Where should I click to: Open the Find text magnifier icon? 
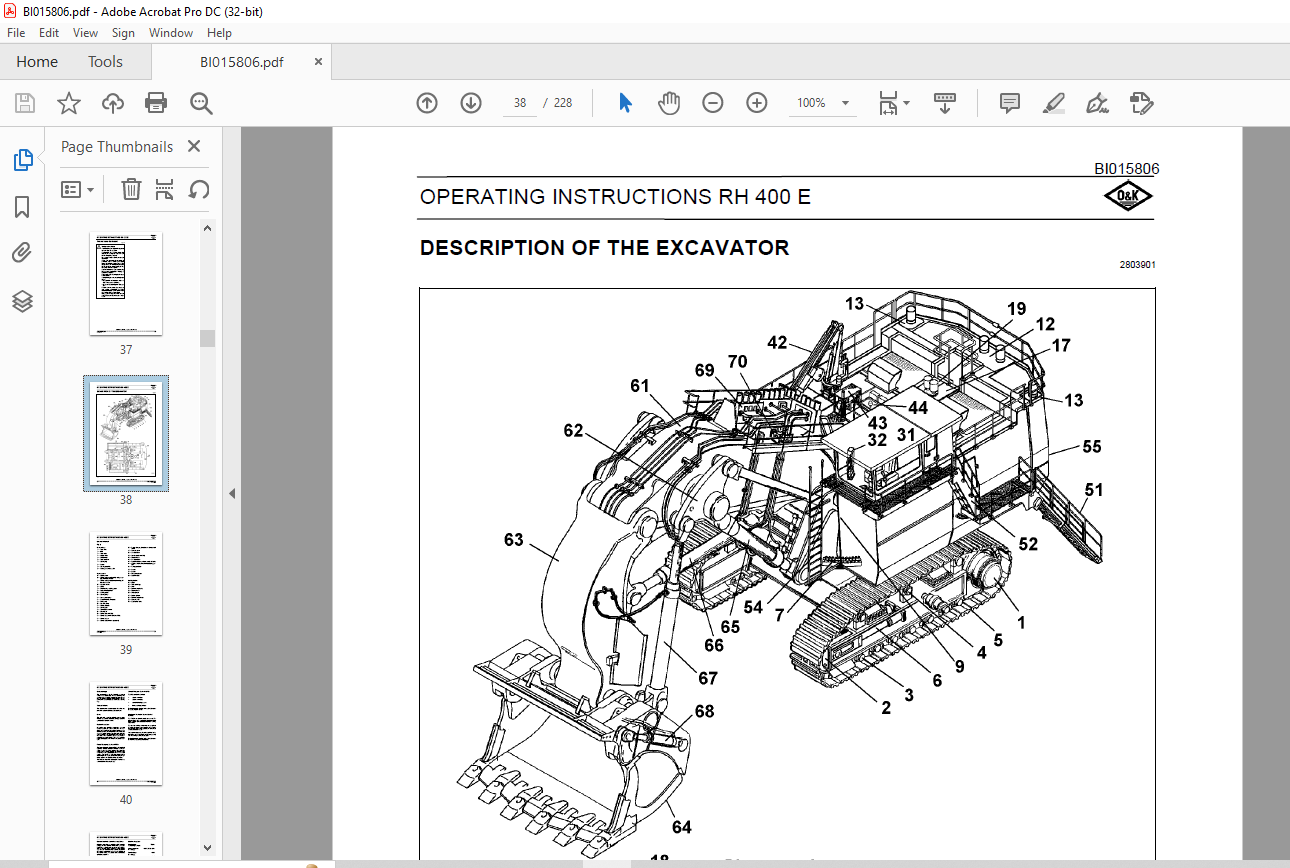201,103
